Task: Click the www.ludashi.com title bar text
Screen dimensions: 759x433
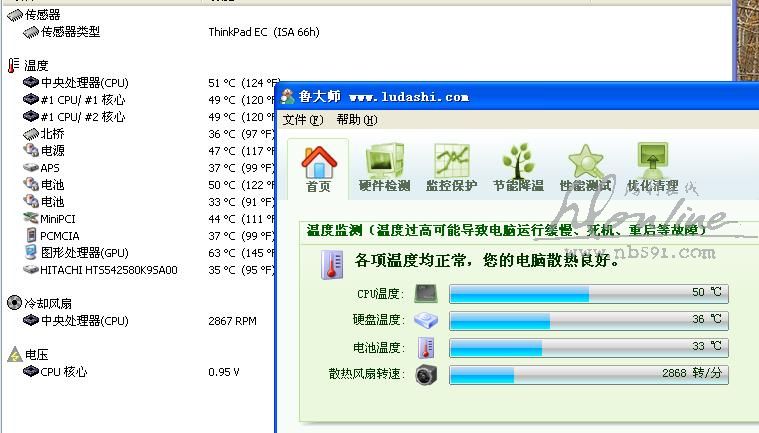Action: coord(409,97)
